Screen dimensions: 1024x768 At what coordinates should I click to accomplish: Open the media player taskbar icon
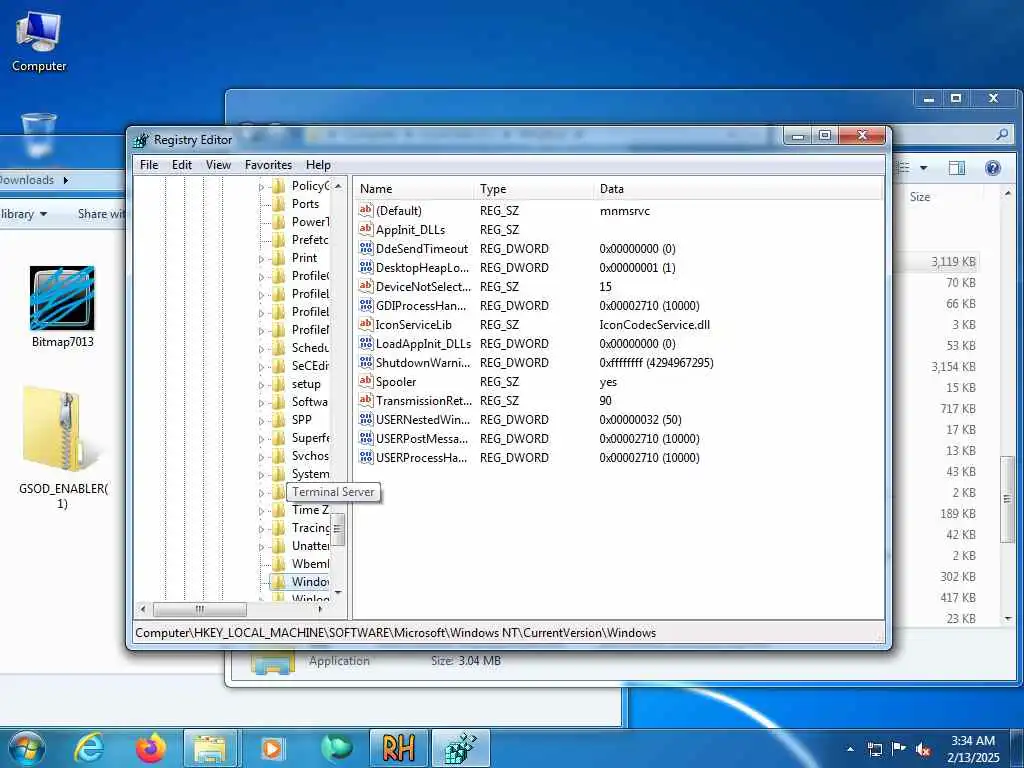pos(272,748)
